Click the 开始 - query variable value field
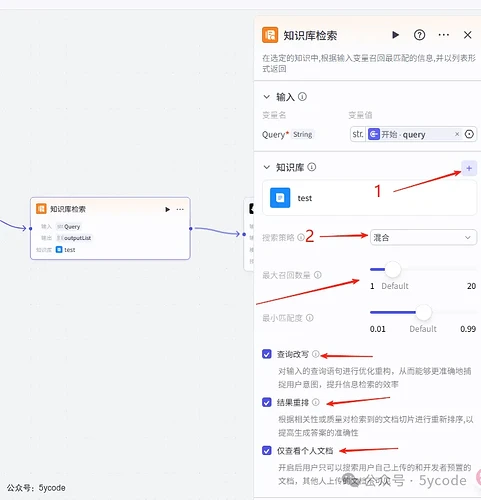 (413, 134)
